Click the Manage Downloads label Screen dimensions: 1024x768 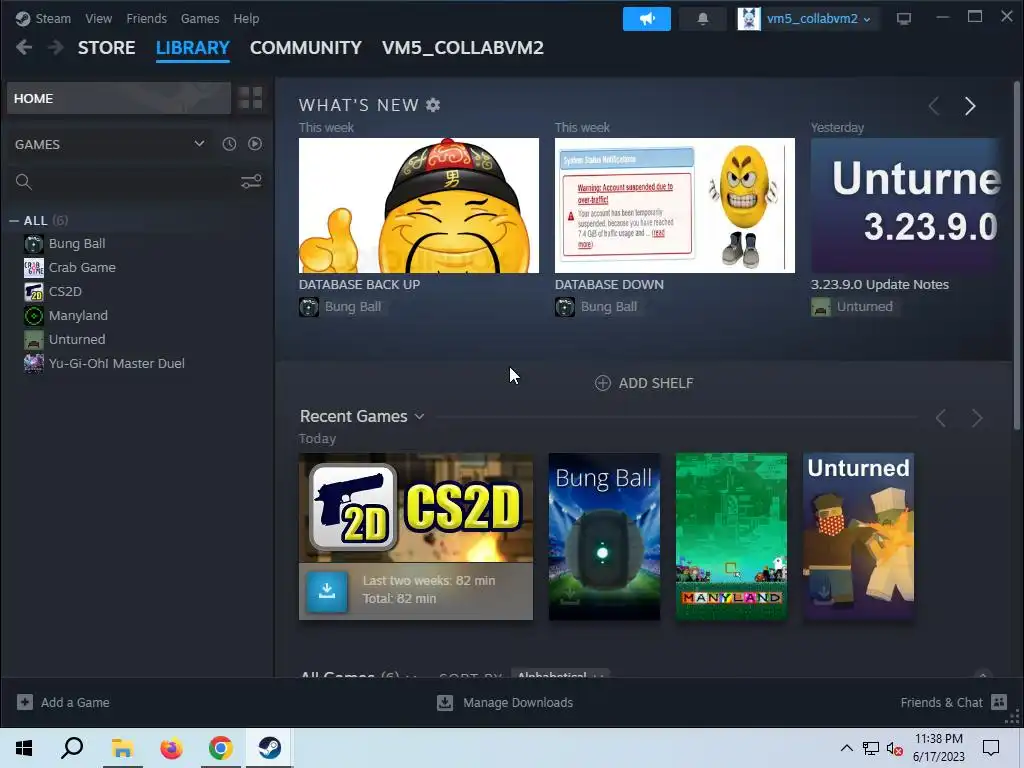pyautogui.click(x=518, y=703)
